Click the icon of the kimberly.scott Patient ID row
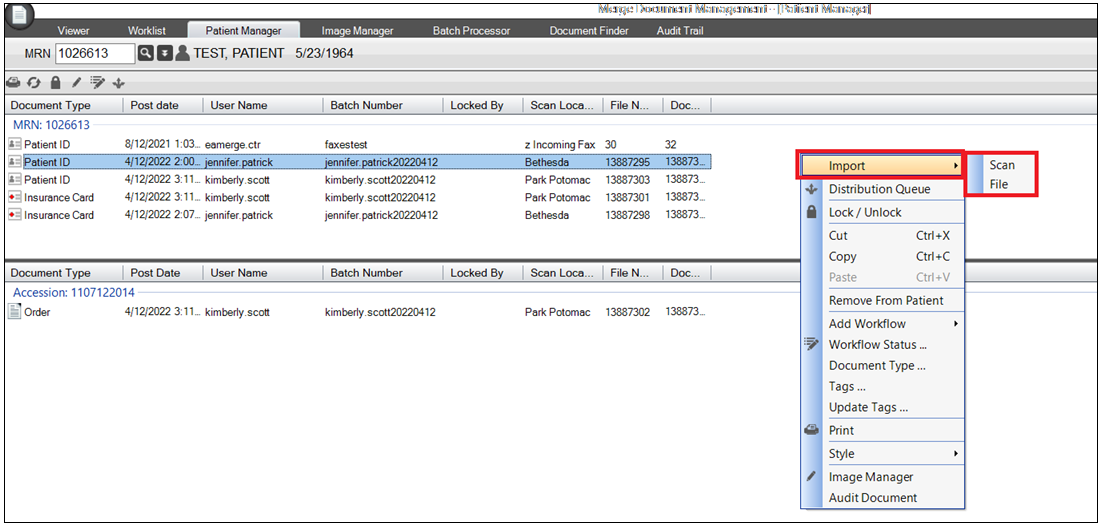 15,180
